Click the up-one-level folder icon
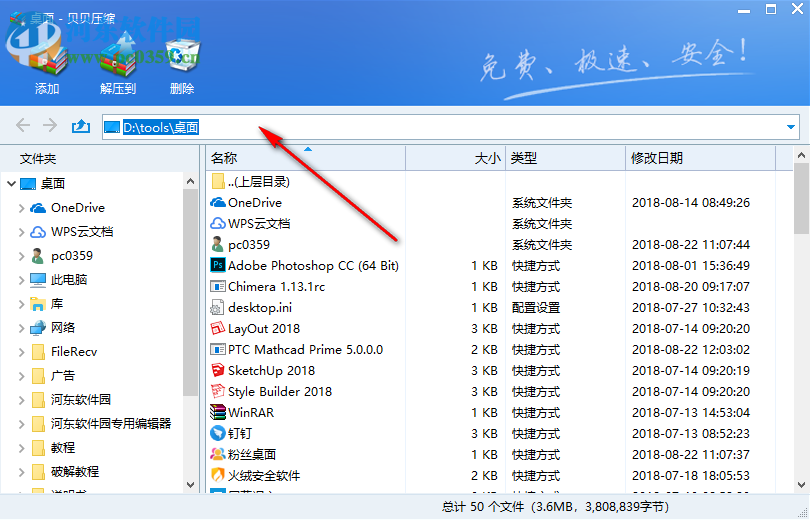 pos(81,125)
